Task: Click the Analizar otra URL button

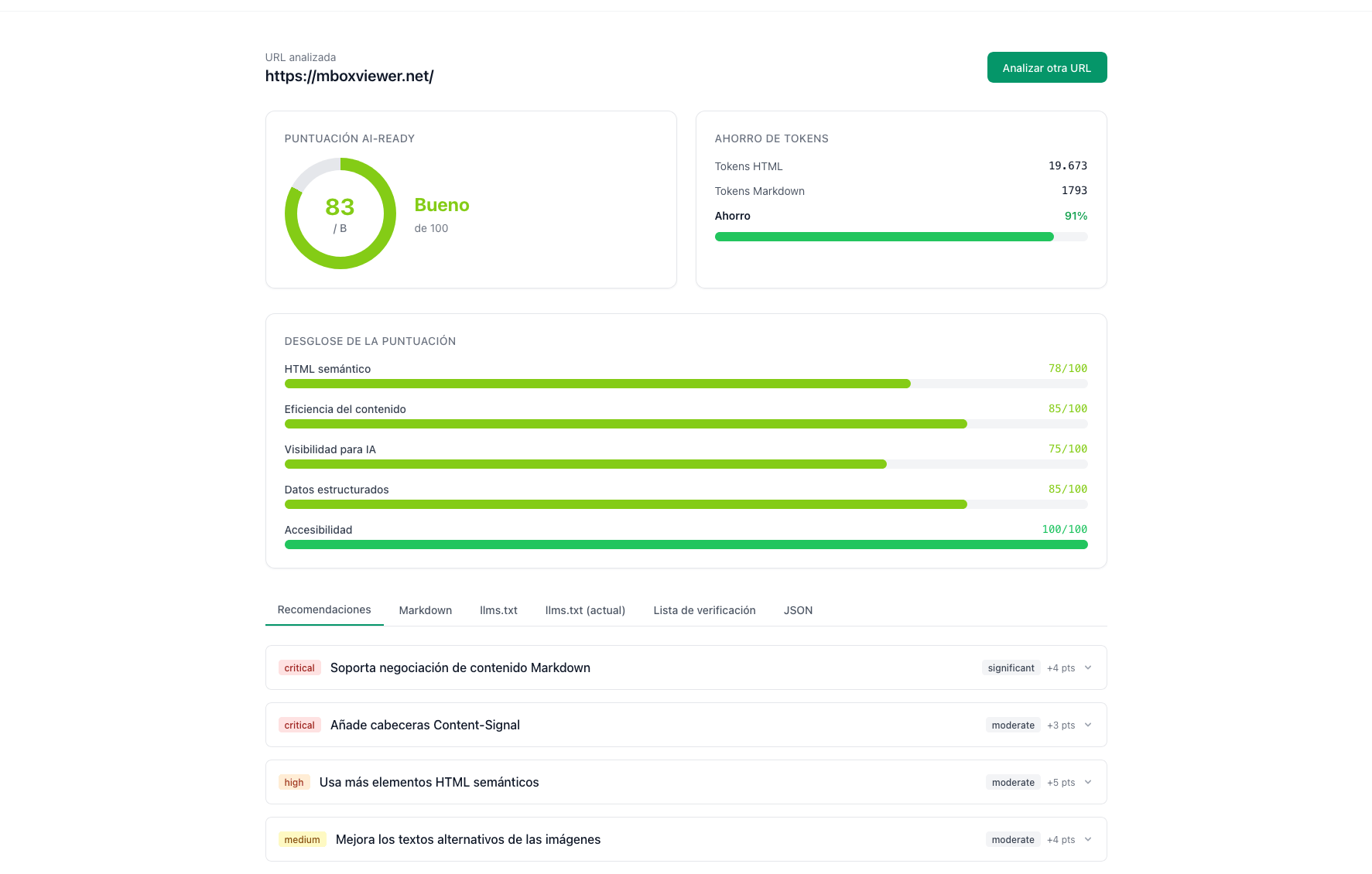Action: point(1046,68)
